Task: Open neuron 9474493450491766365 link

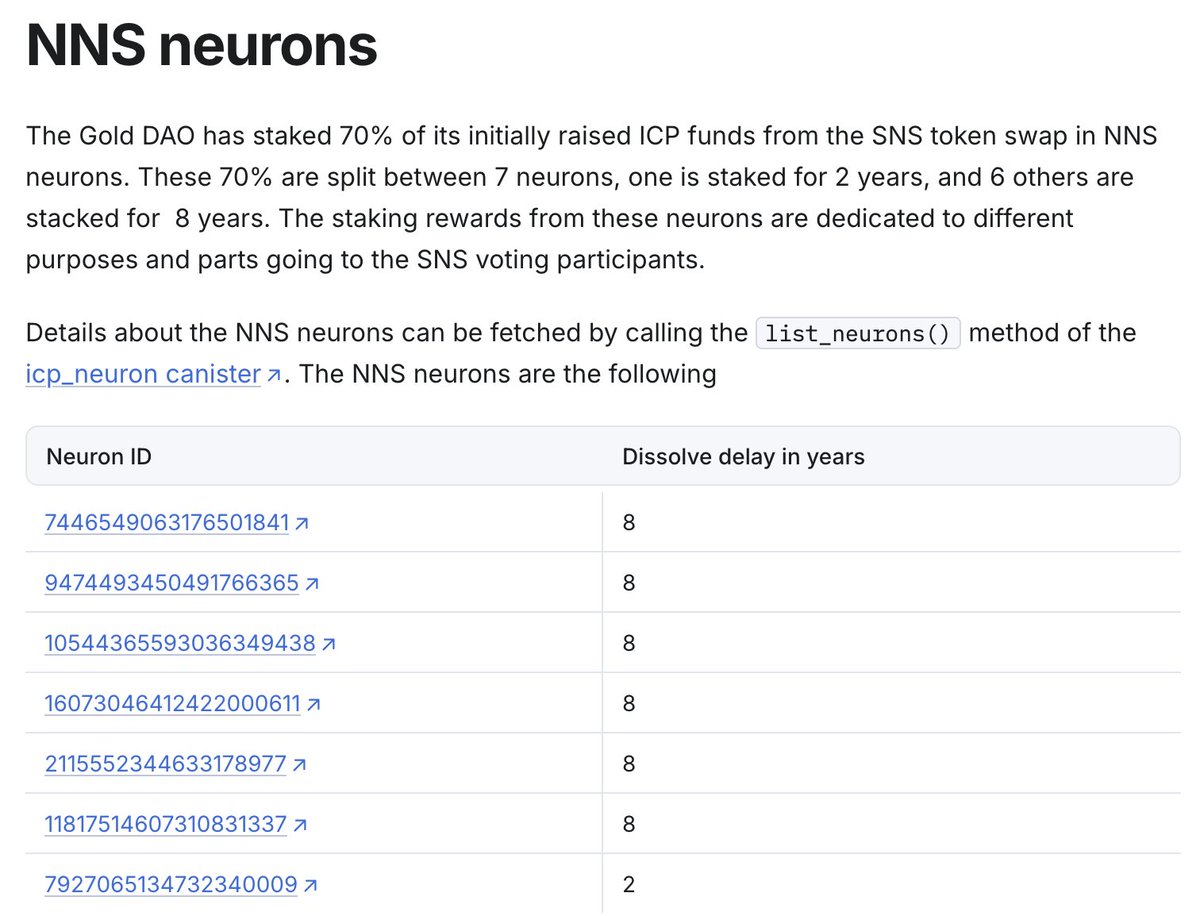Action: 172,583
